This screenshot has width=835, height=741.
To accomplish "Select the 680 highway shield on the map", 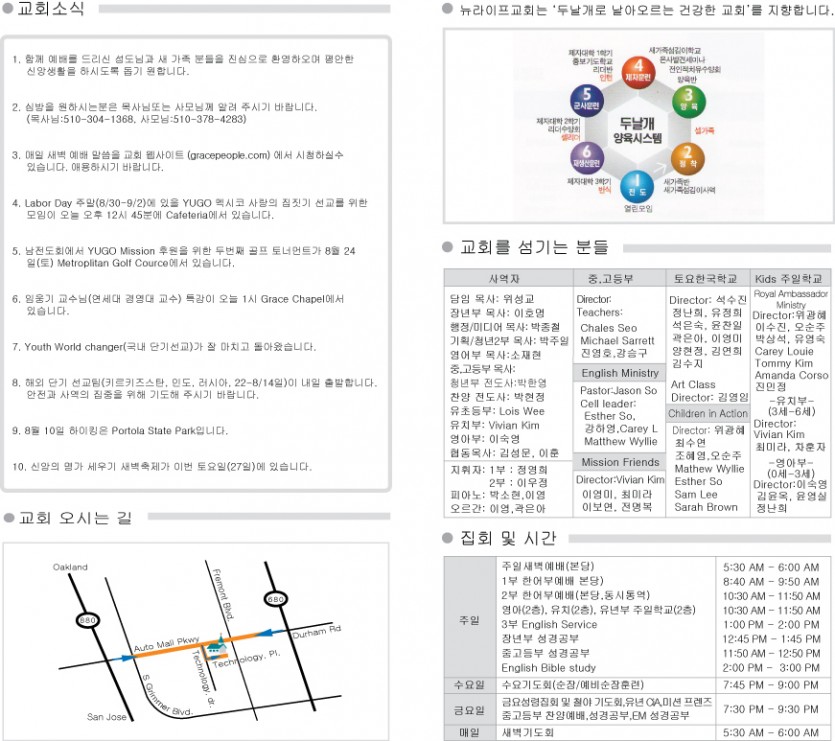I will tap(275, 599).
